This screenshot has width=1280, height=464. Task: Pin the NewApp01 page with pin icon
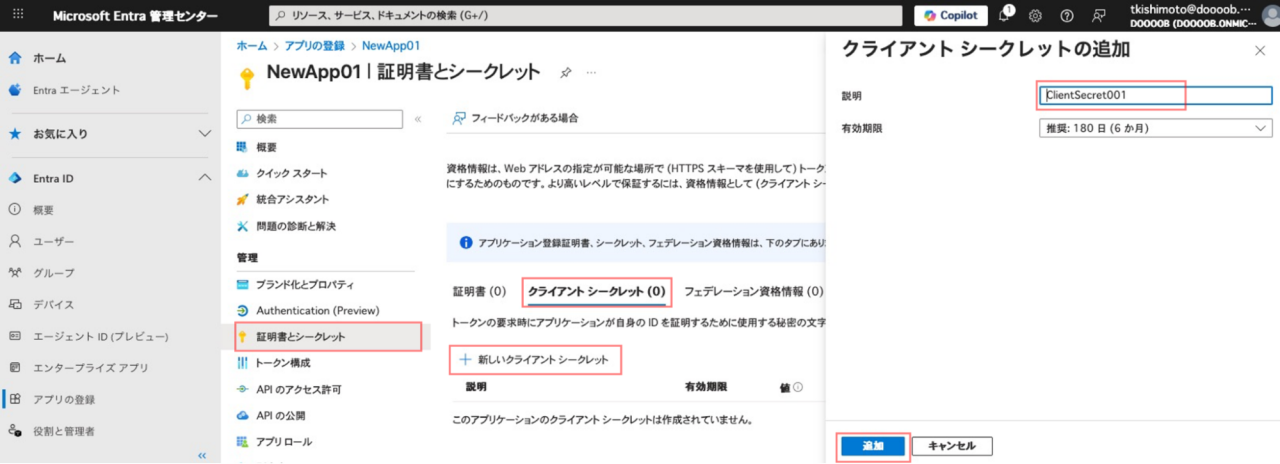point(565,73)
